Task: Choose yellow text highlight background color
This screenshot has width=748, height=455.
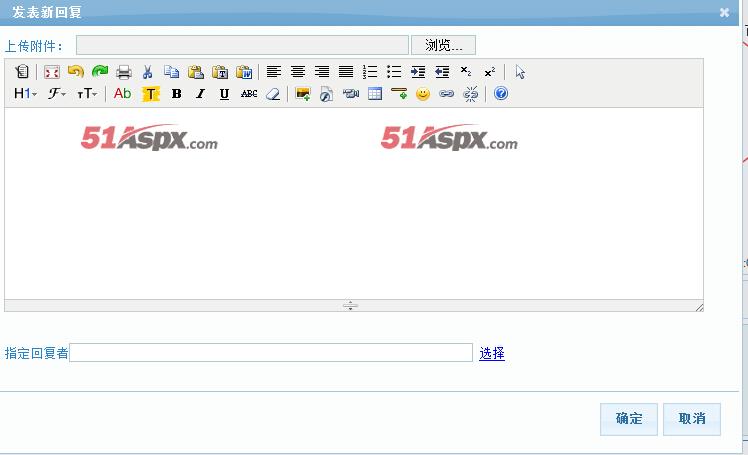Action: (x=151, y=94)
